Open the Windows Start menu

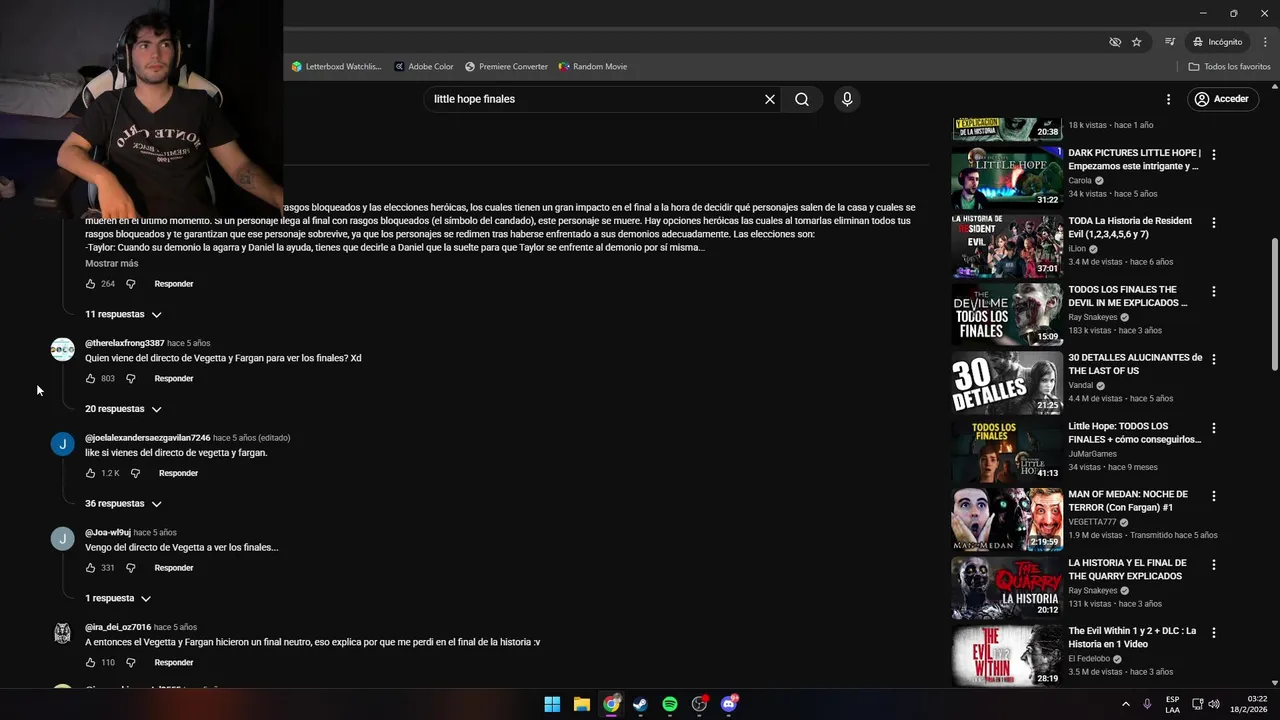[x=552, y=704]
